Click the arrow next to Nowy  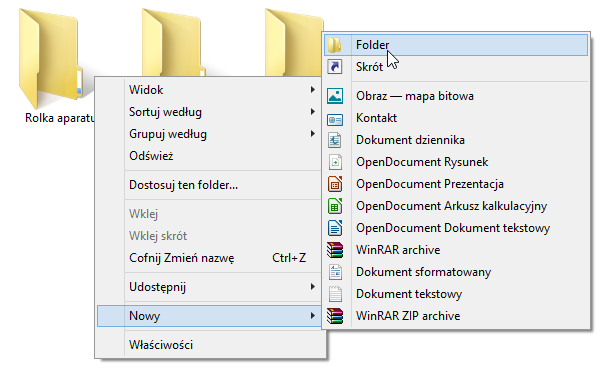click(x=313, y=316)
